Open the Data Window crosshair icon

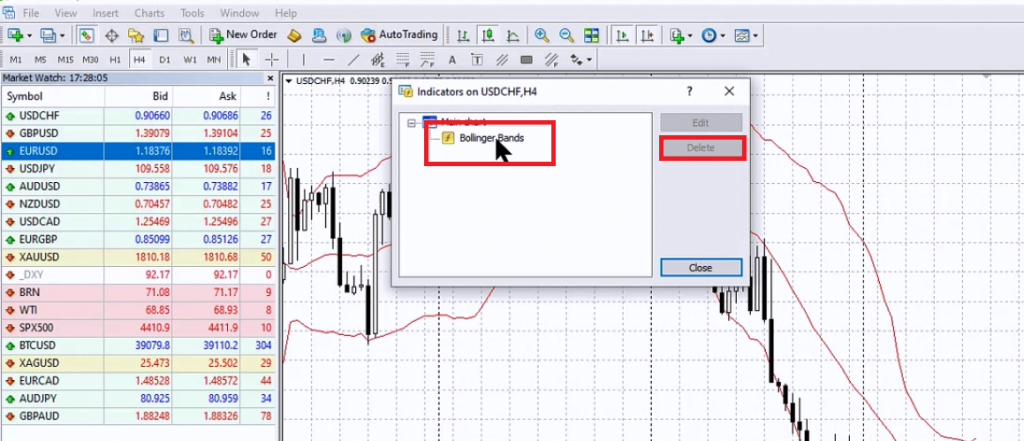[x=112, y=35]
